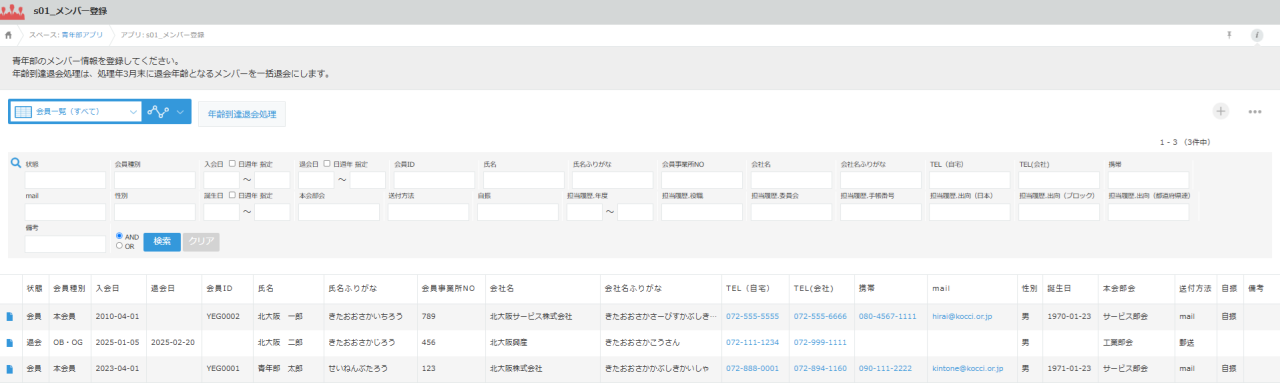The width and height of the screenshot is (1280, 385).
Task: Click the 担当履歴.委員会 filter input field
Action: pos(791,212)
